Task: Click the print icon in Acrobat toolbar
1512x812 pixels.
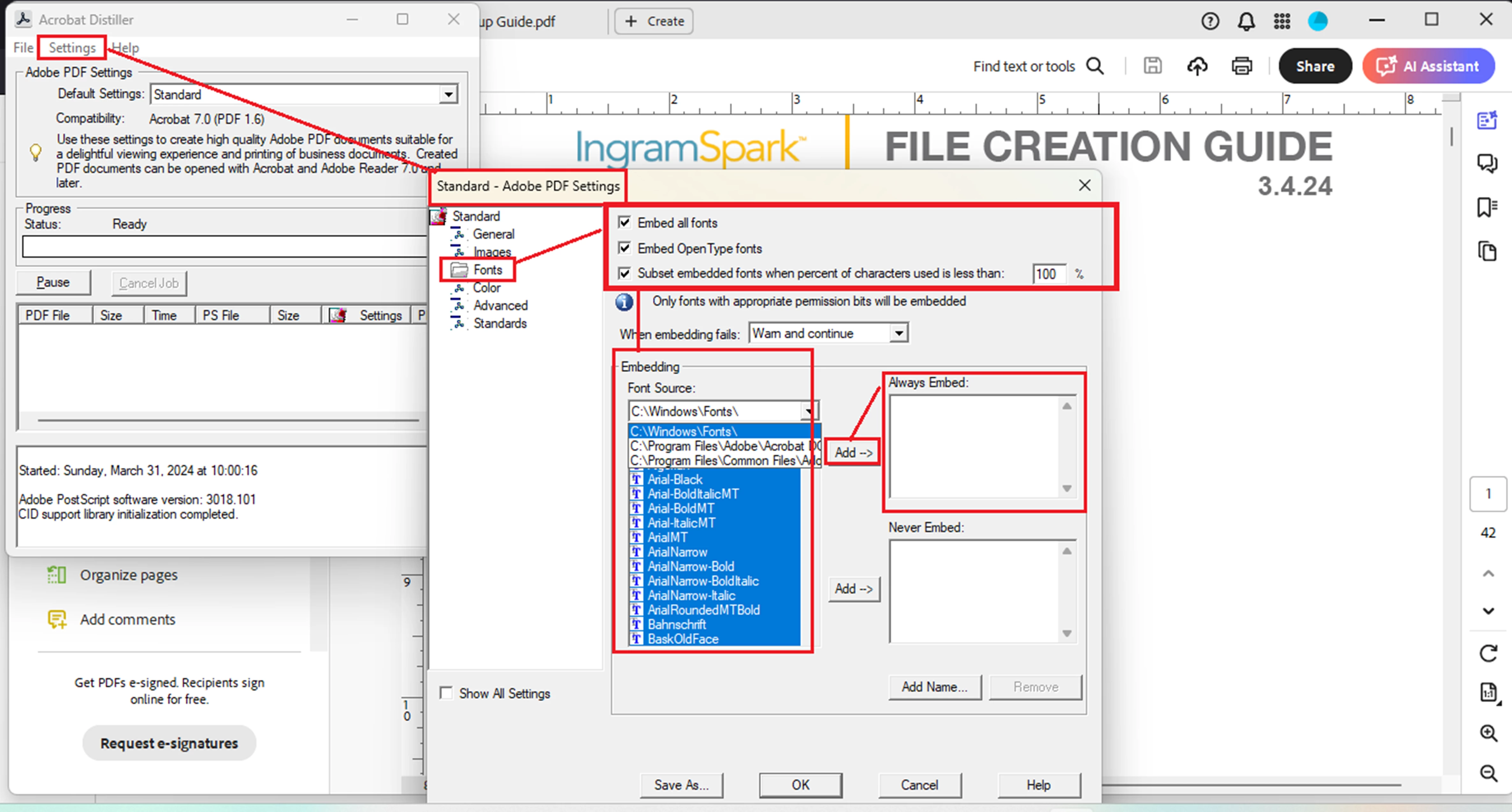Action: coord(1242,66)
